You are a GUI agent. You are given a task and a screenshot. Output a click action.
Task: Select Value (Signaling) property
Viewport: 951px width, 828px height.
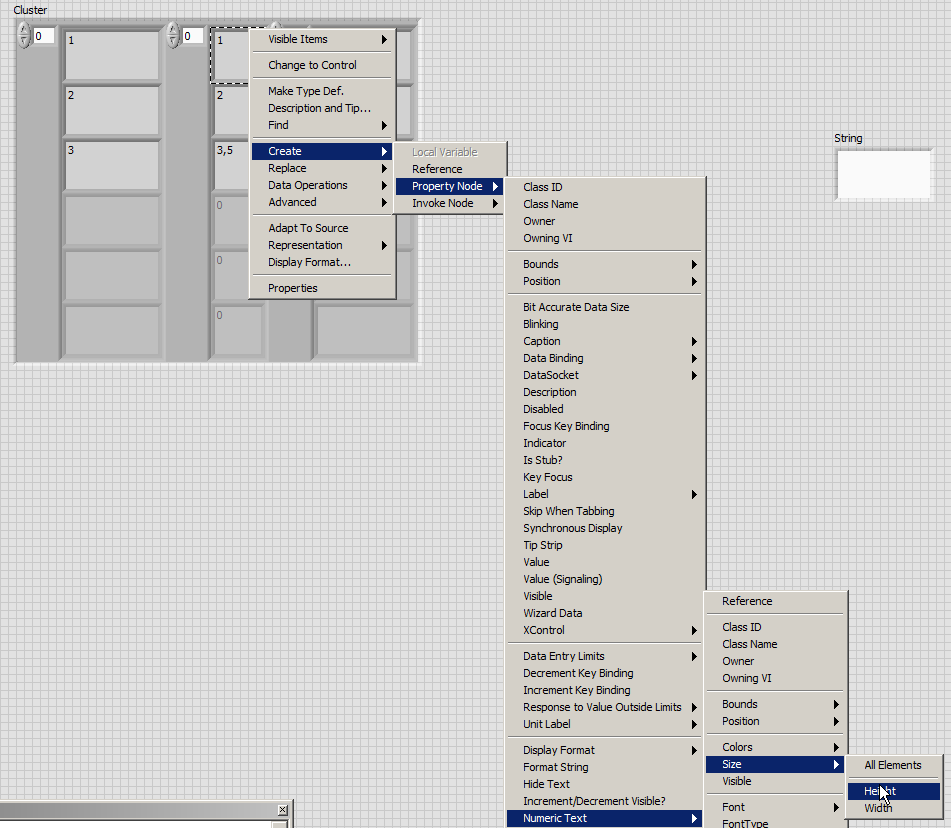pos(562,579)
